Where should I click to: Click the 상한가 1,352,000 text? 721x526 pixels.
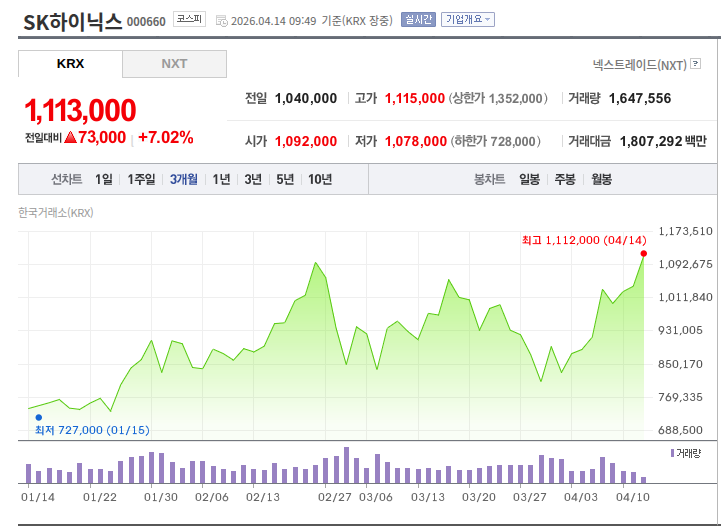[498, 98]
